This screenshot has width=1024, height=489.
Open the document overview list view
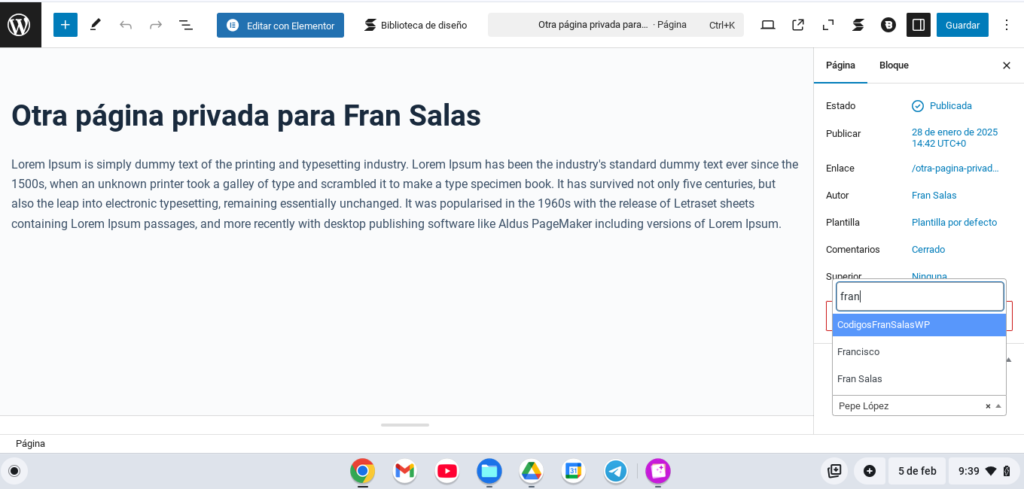[x=186, y=25]
